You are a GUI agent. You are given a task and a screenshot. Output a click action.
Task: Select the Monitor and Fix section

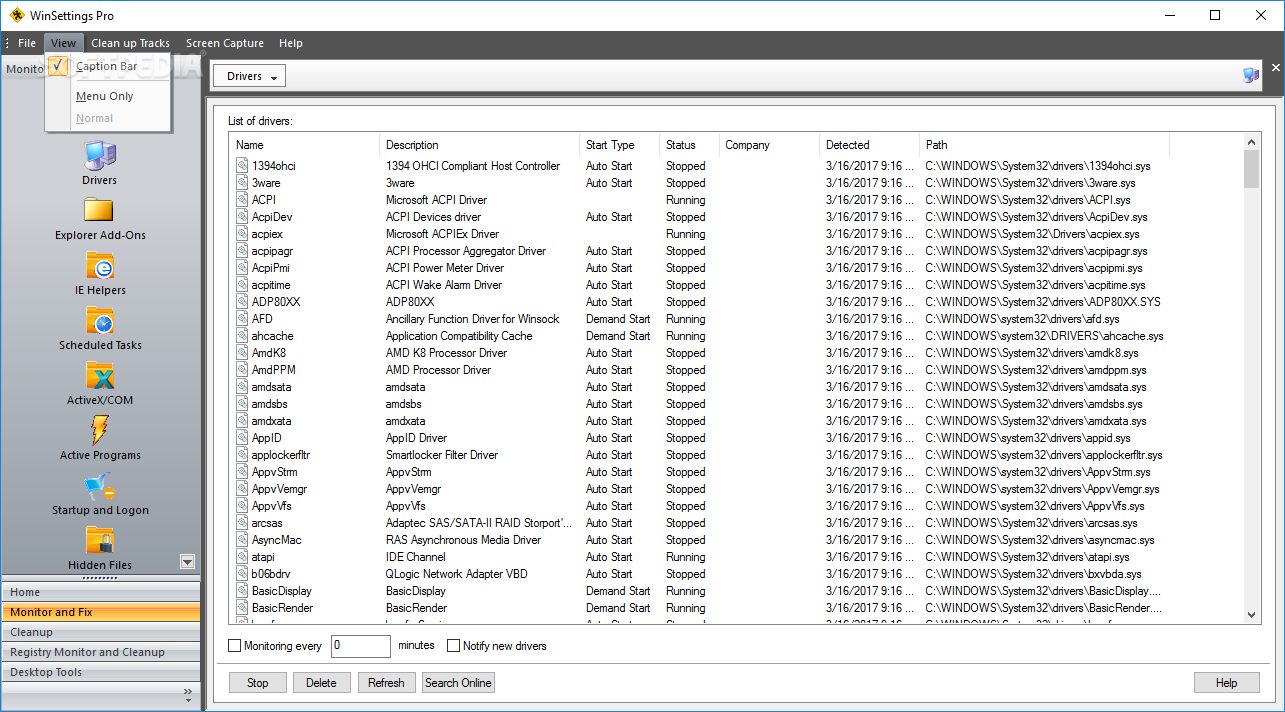point(100,612)
